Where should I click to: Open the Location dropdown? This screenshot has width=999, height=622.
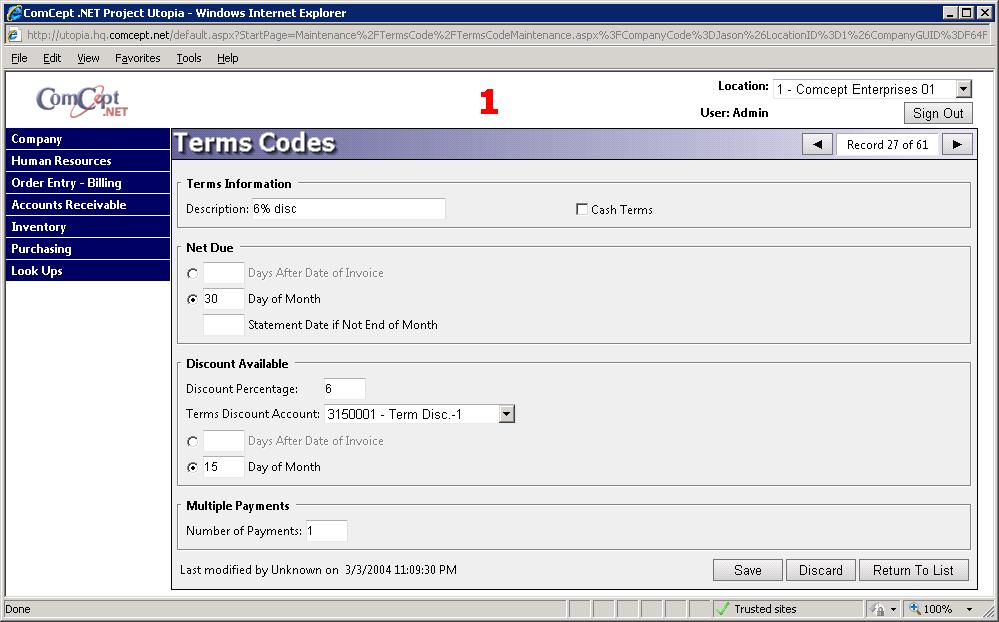(963, 90)
